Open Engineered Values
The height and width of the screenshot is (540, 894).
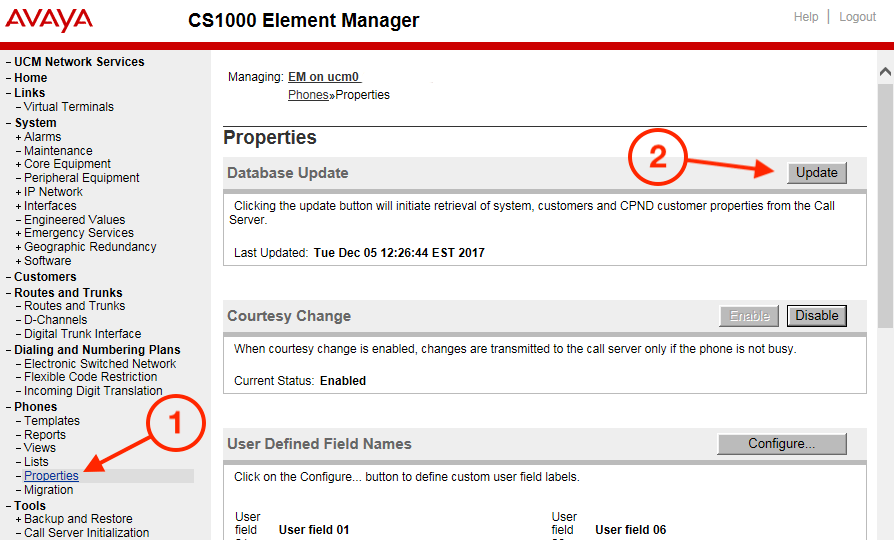tap(75, 220)
